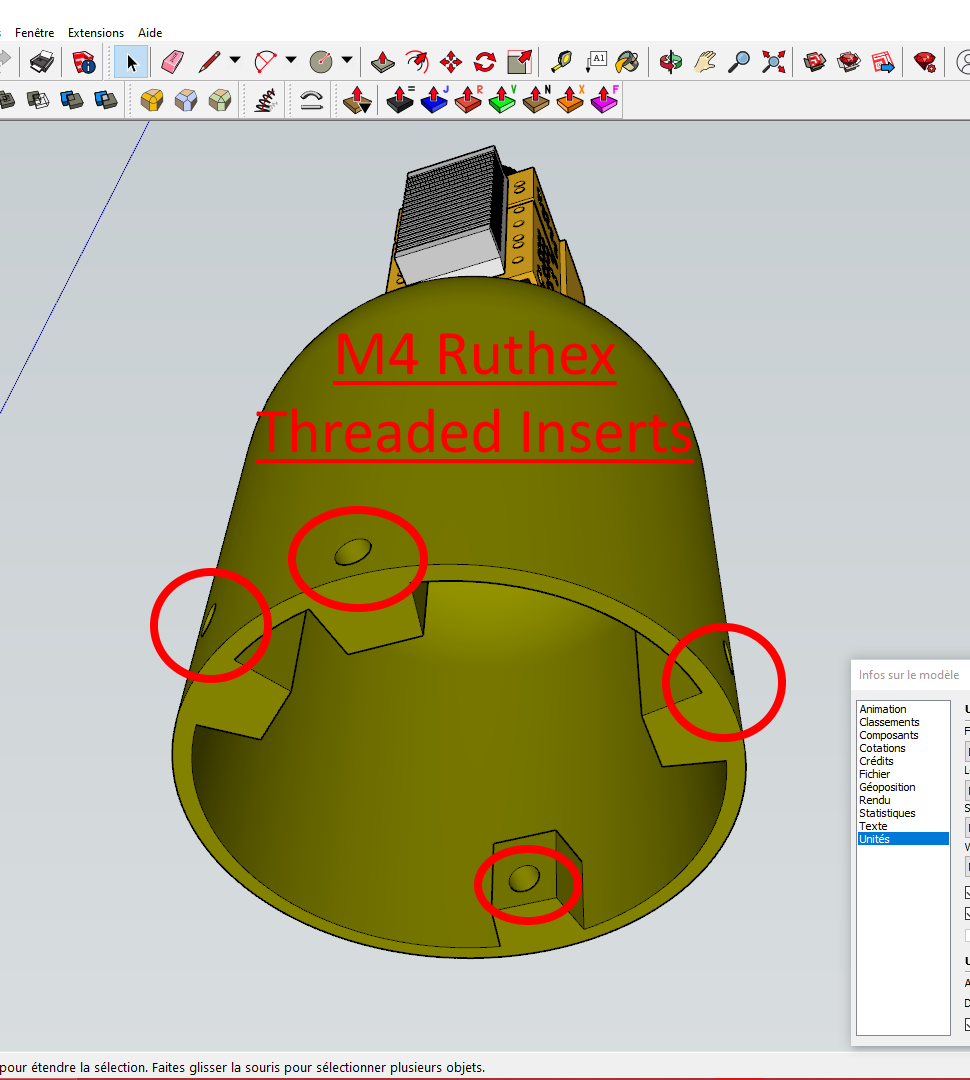970x1080 pixels.
Task: Open the Aide menu
Action: click(150, 32)
